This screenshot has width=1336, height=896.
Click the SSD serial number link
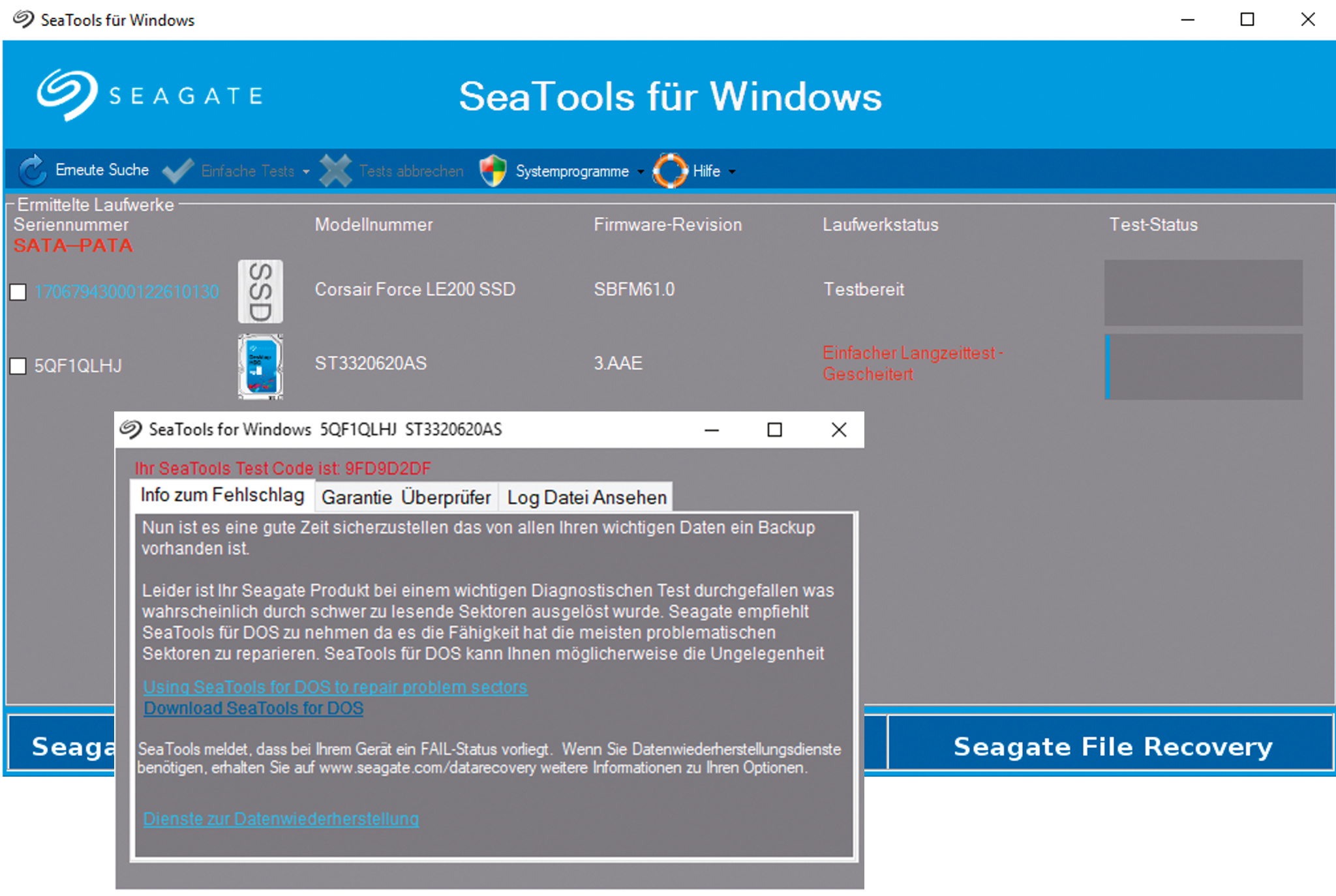tap(127, 291)
